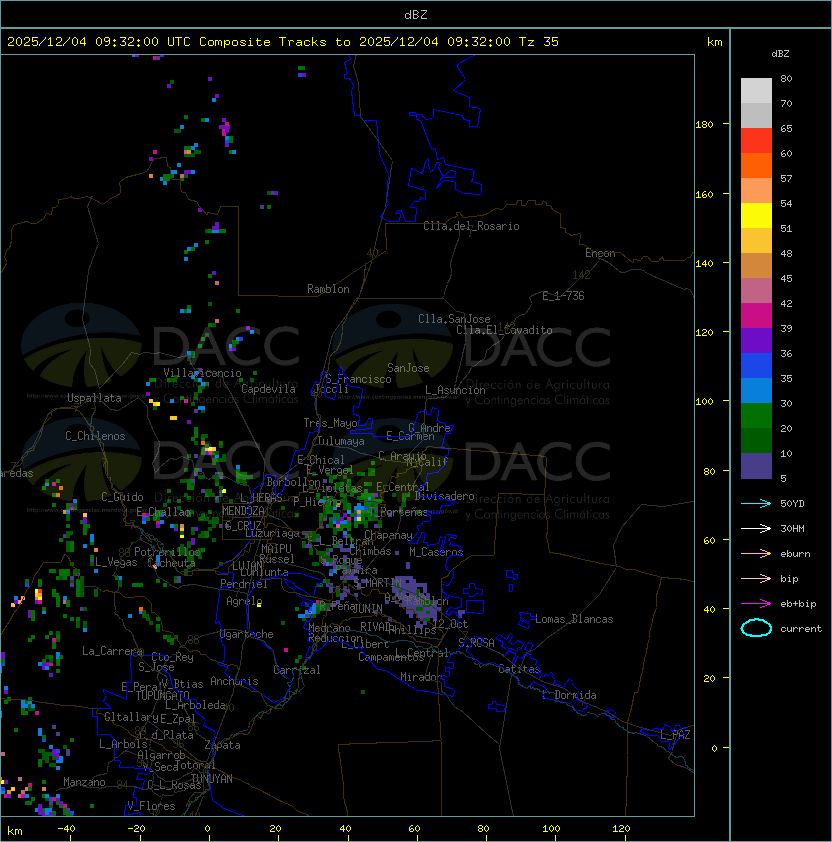Click the 'M_Caseros' map label
The width and height of the screenshot is (832, 842).
(x=436, y=551)
